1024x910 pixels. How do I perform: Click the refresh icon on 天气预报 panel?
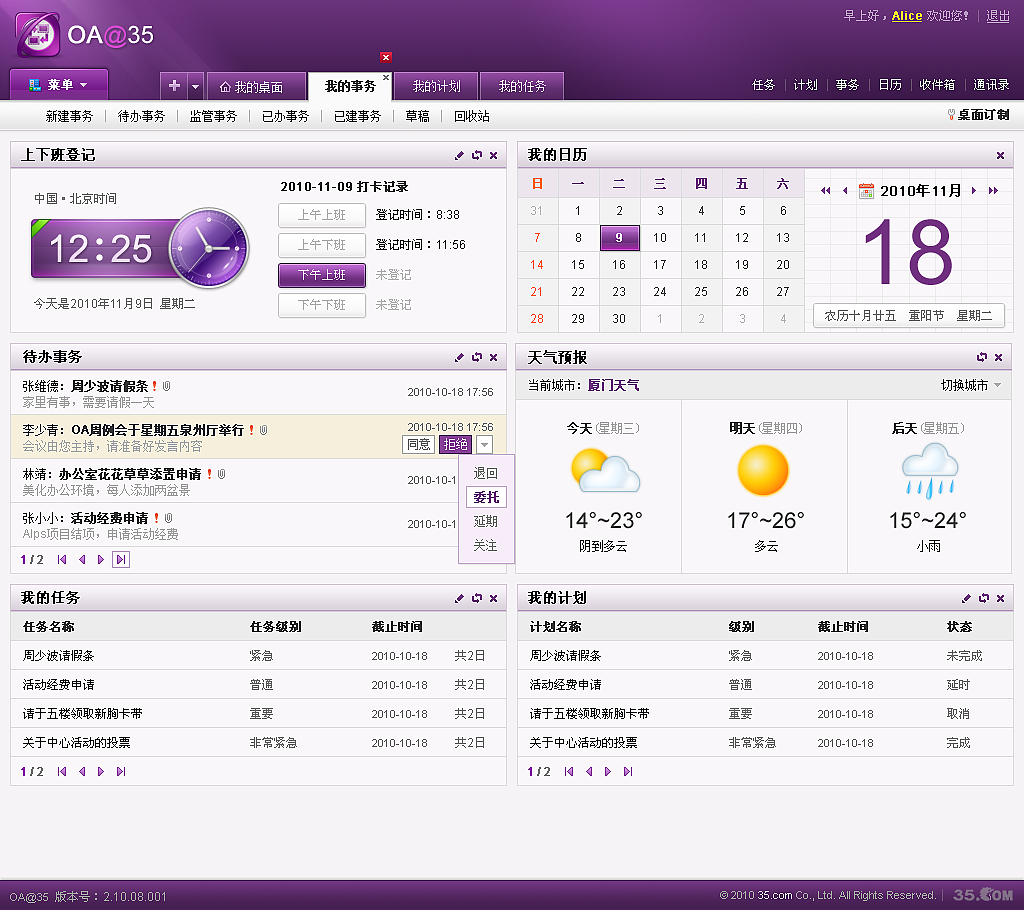982,357
